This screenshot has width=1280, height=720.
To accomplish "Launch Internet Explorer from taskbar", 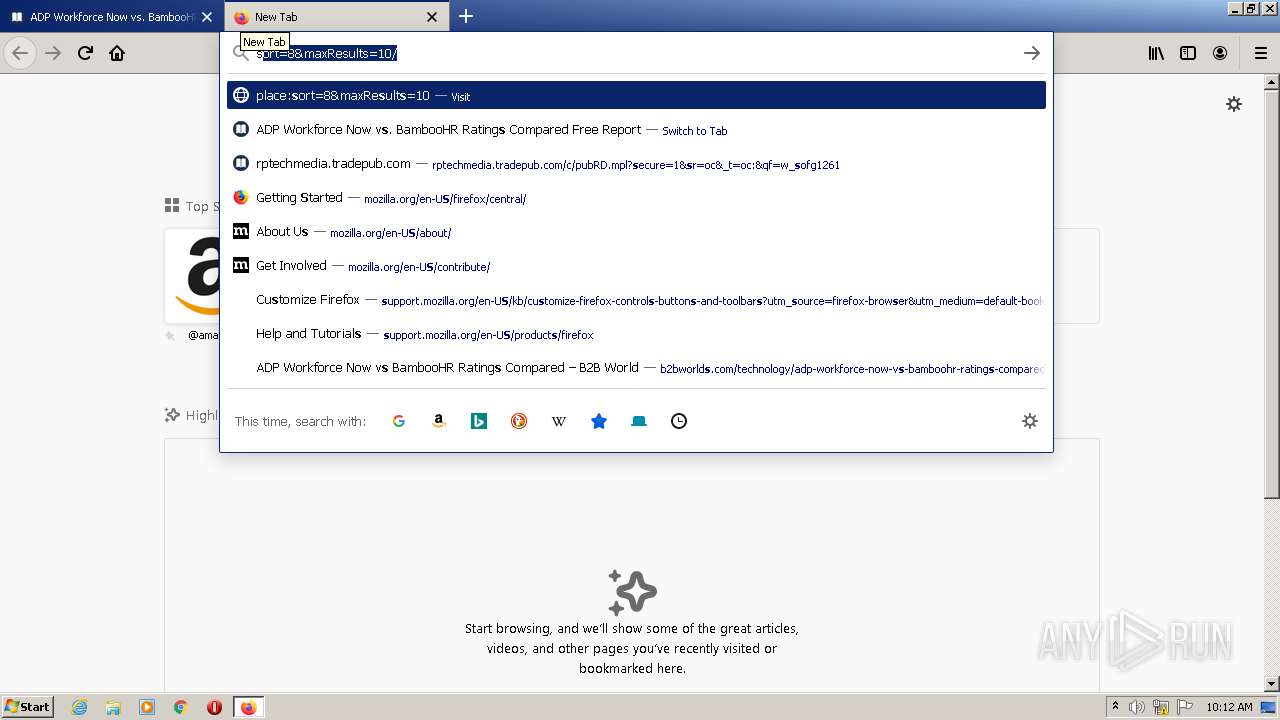I will 79,707.
